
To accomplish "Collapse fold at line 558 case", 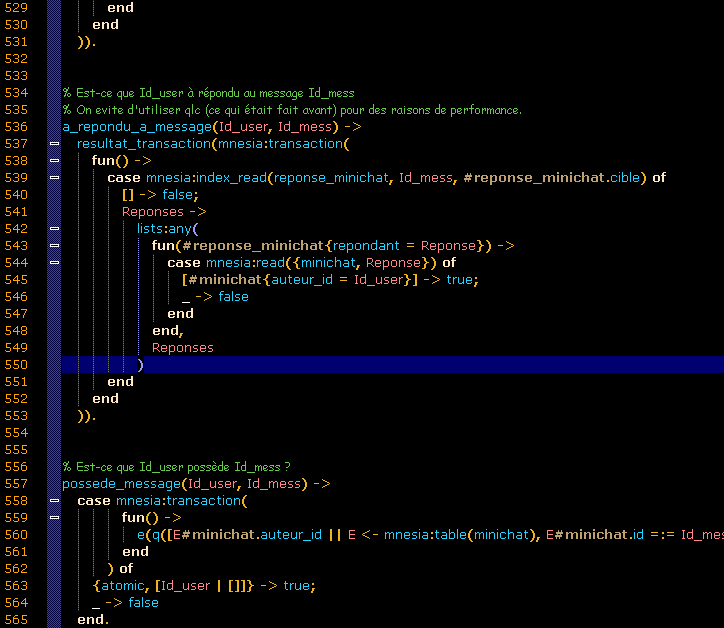I will point(54,501).
